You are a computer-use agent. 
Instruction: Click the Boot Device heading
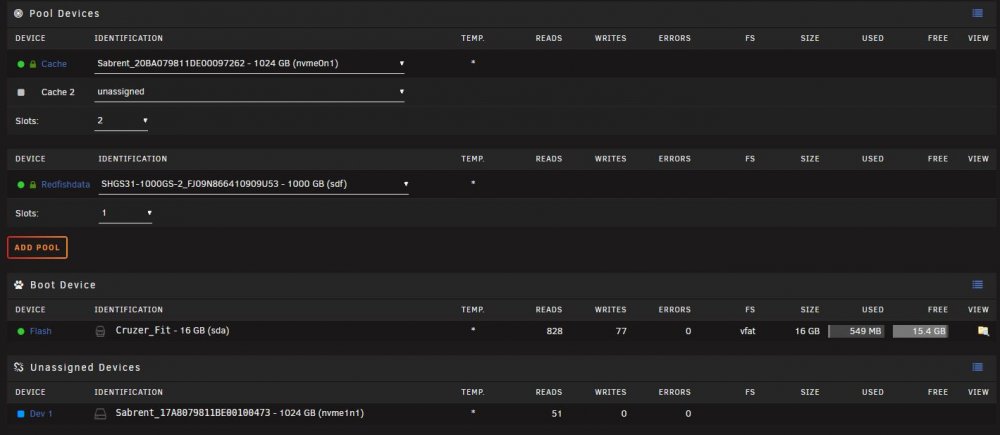tap(63, 284)
